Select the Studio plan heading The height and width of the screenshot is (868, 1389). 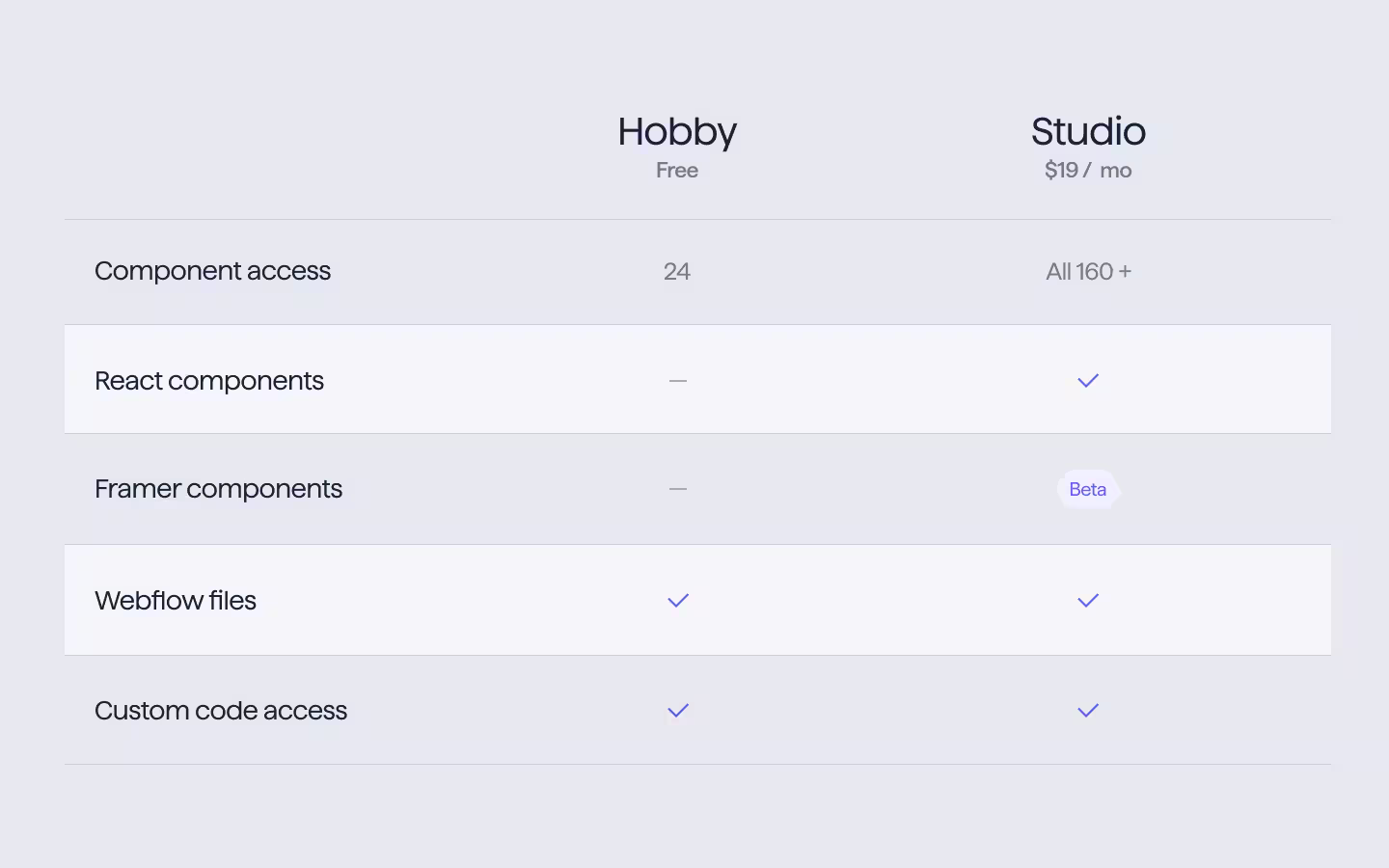click(x=1088, y=132)
